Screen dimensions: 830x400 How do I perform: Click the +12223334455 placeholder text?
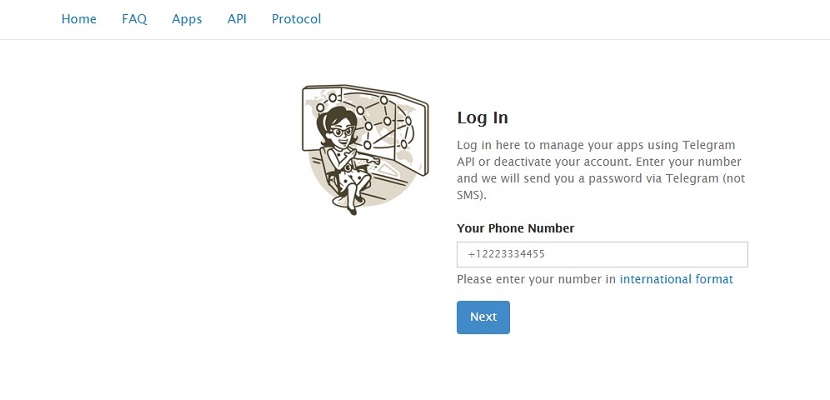click(507, 254)
